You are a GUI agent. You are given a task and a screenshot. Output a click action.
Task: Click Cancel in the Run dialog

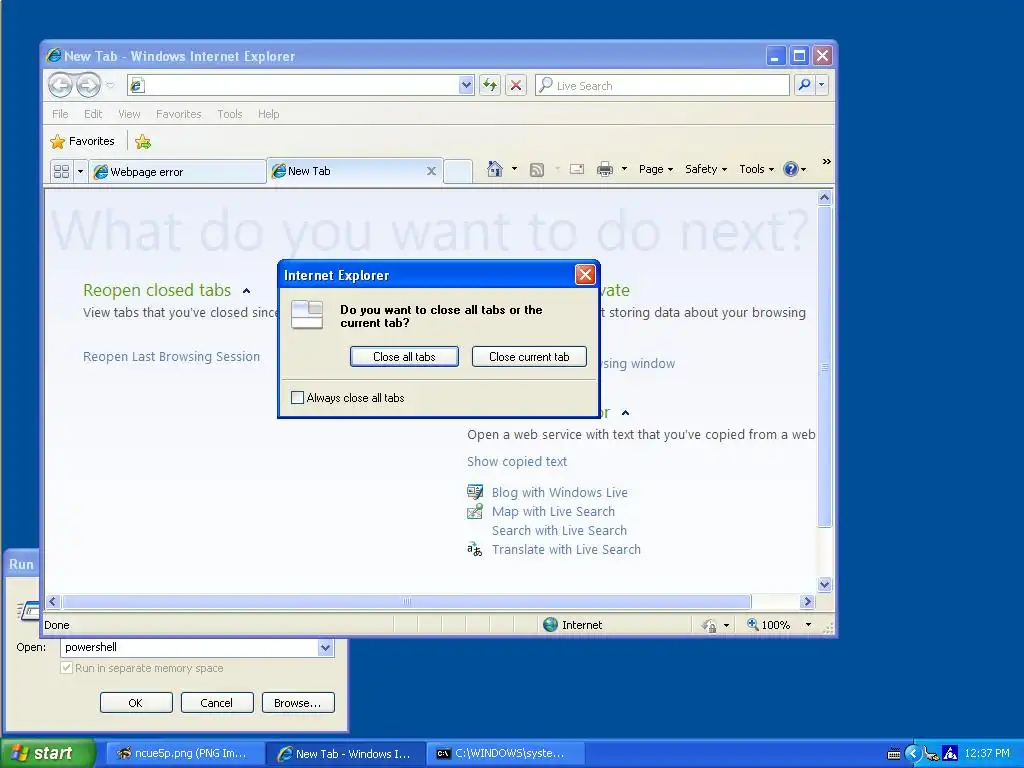coord(217,703)
